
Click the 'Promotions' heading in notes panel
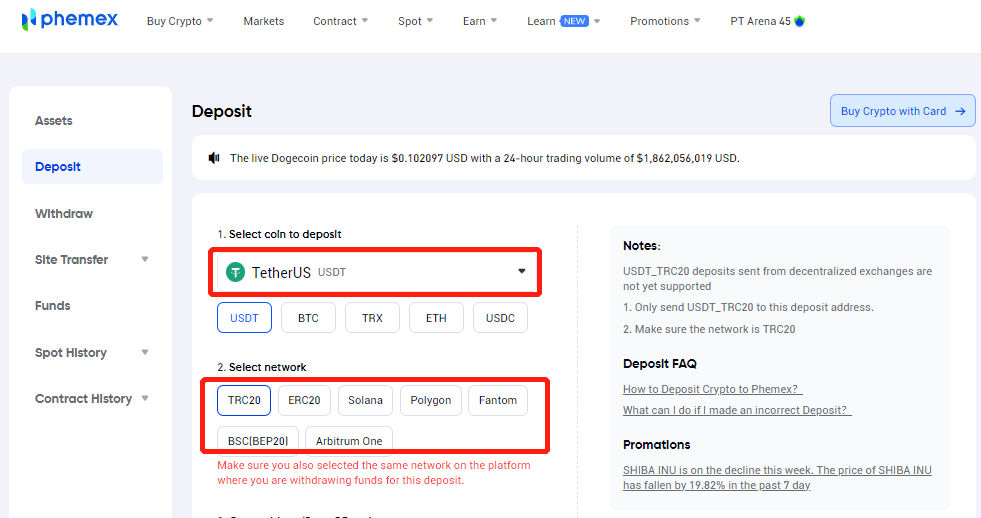coord(656,445)
